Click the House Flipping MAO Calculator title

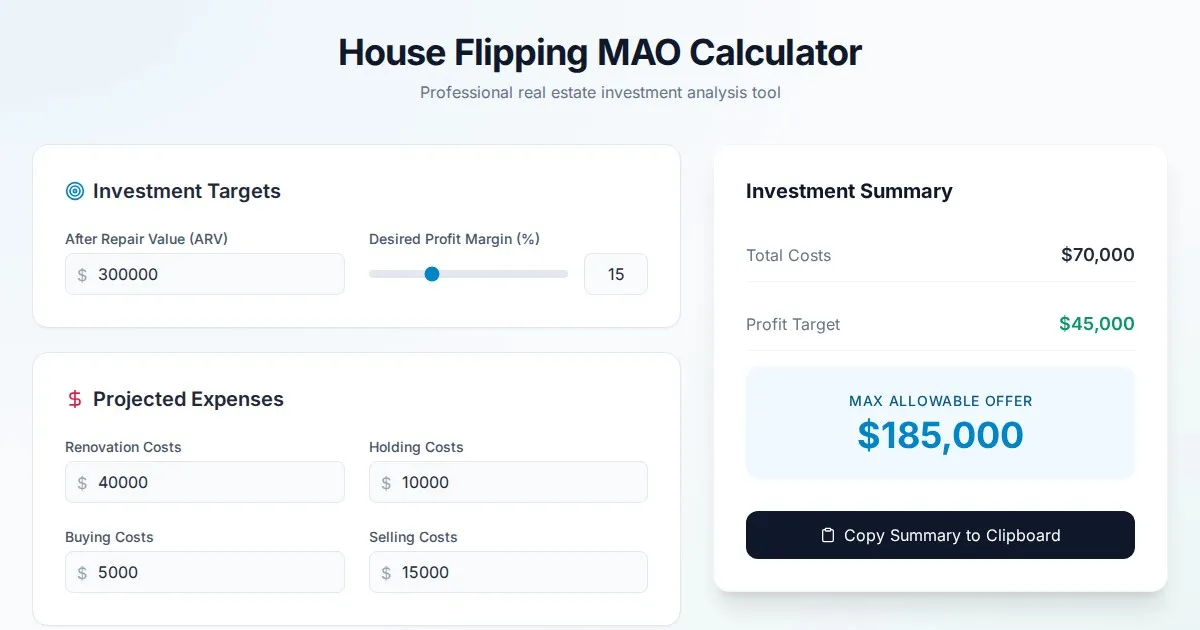[600, 52]
